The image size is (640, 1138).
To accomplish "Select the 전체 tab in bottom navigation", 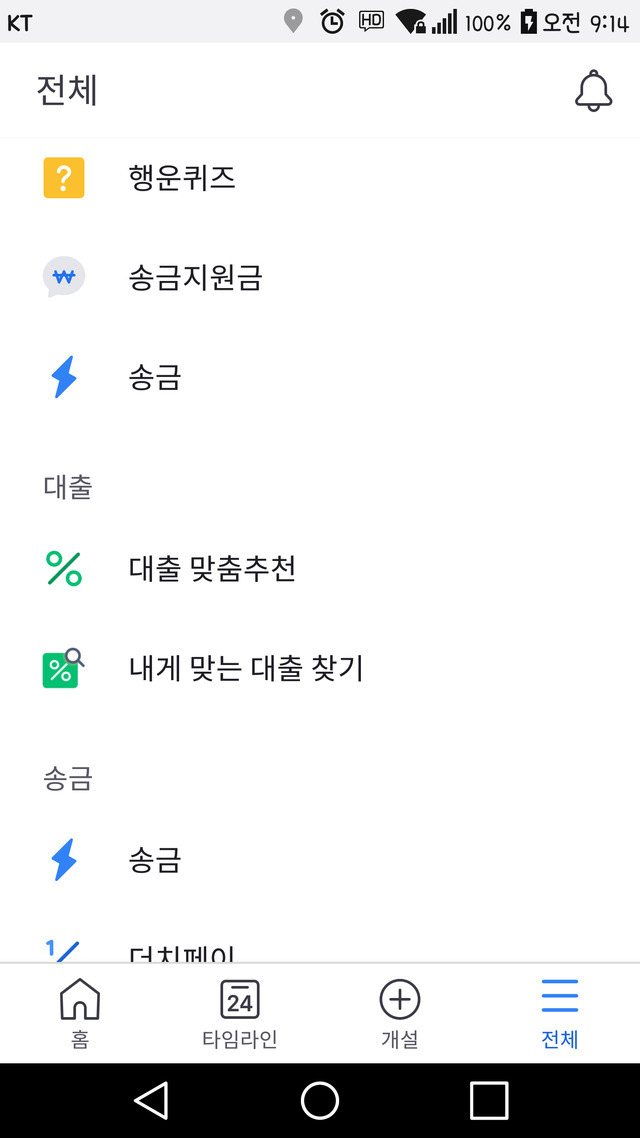I will (x=560, y=1012).
